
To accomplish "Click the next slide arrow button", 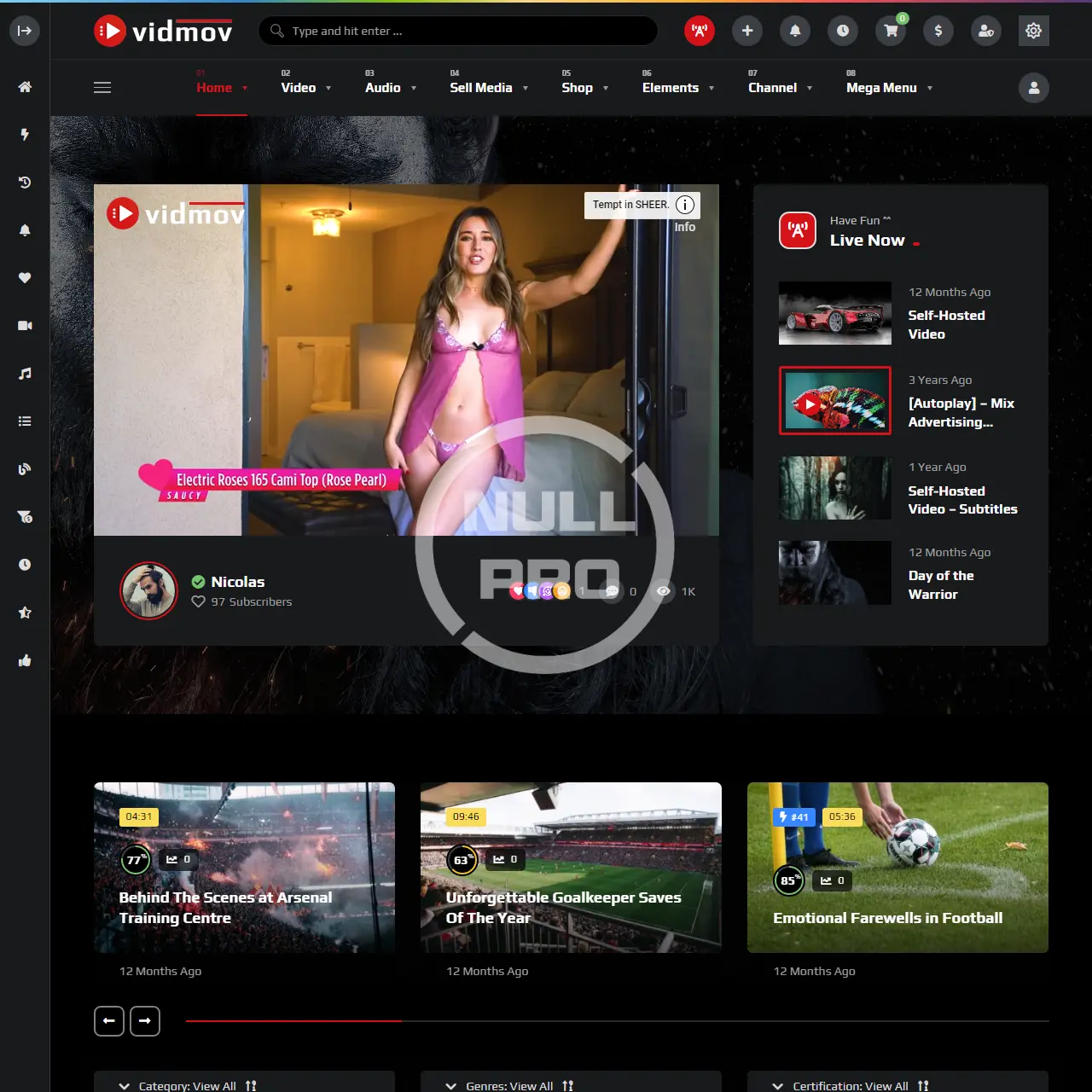I will [x=145, y=1021].
